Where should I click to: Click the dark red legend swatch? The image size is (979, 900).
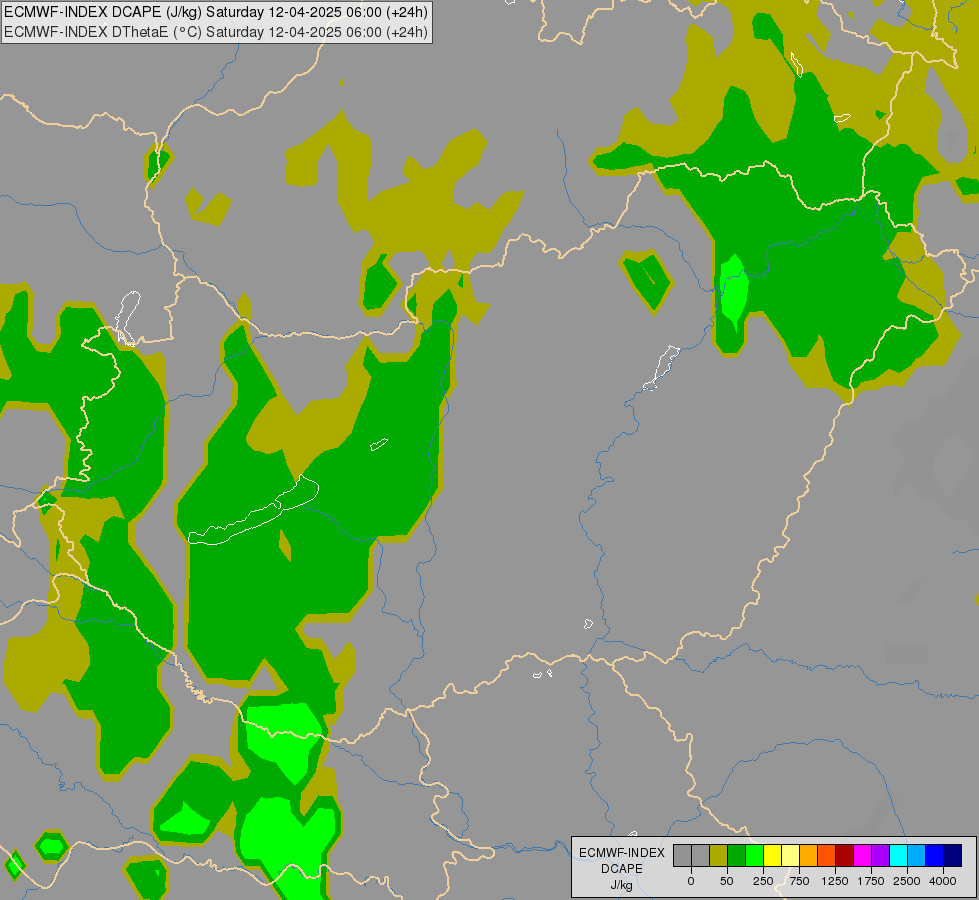(844, 855)
